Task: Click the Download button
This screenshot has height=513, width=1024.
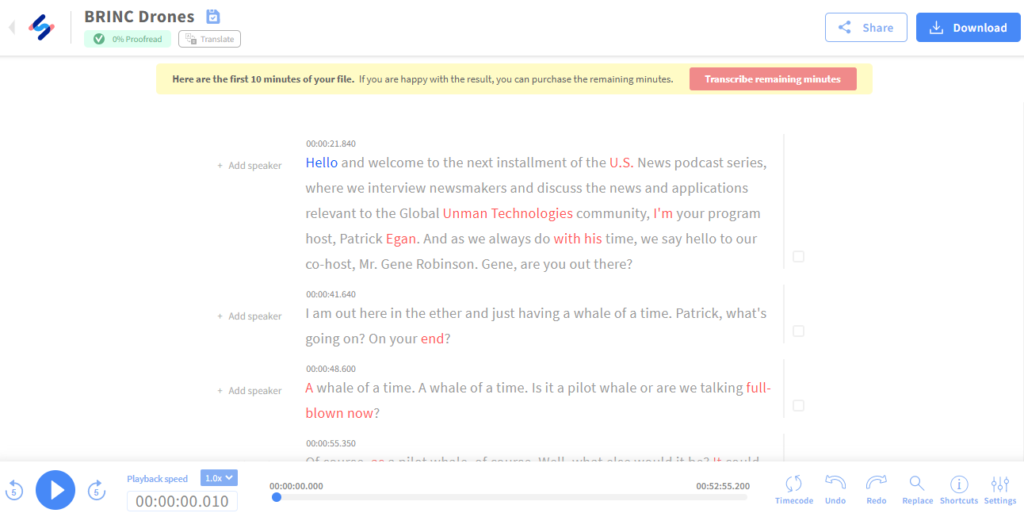Action: [968, 27]
